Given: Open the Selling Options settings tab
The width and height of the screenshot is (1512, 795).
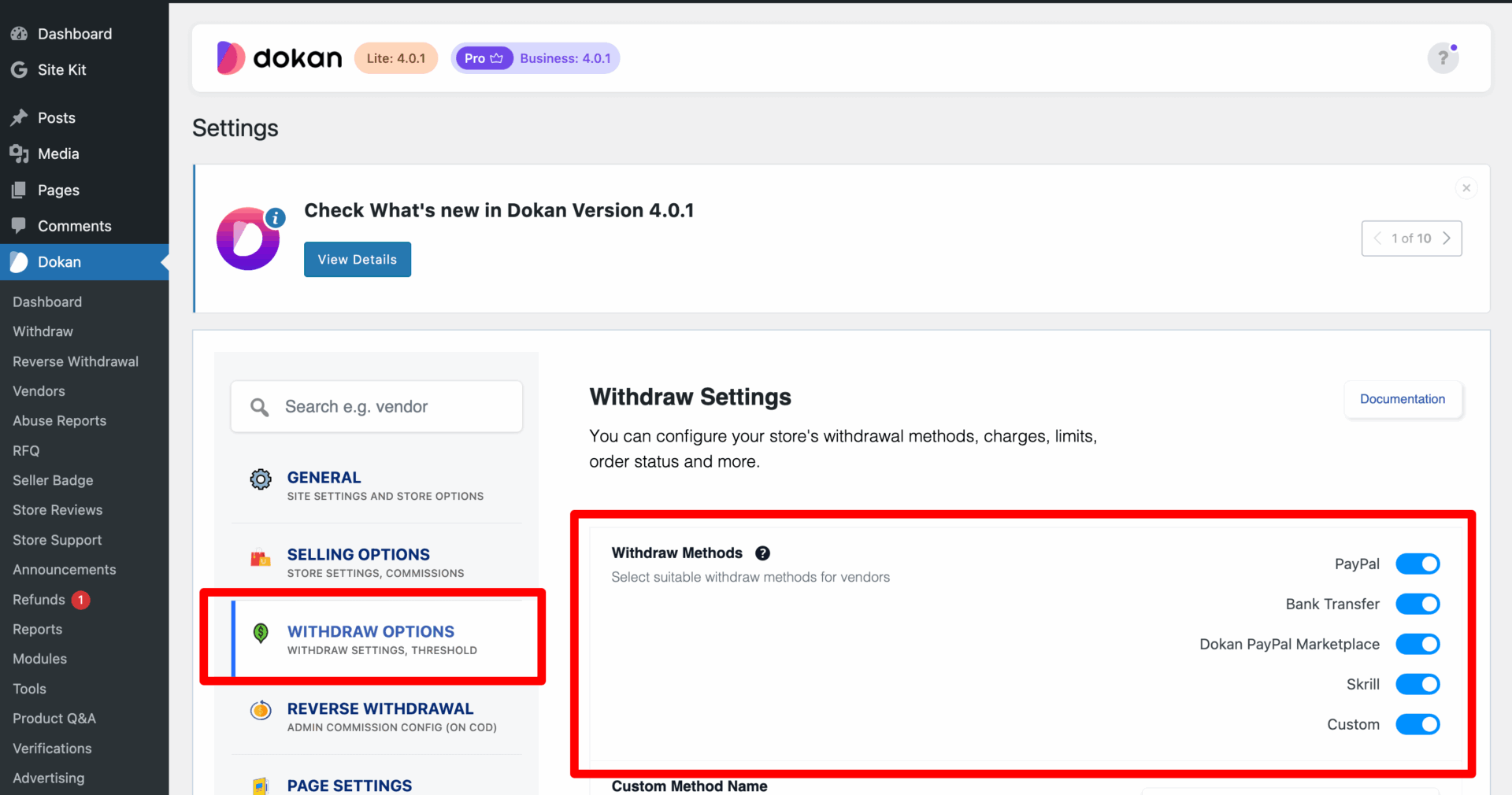Looking at the screenshot, I should pyautogui.click(x=376, y=562).
